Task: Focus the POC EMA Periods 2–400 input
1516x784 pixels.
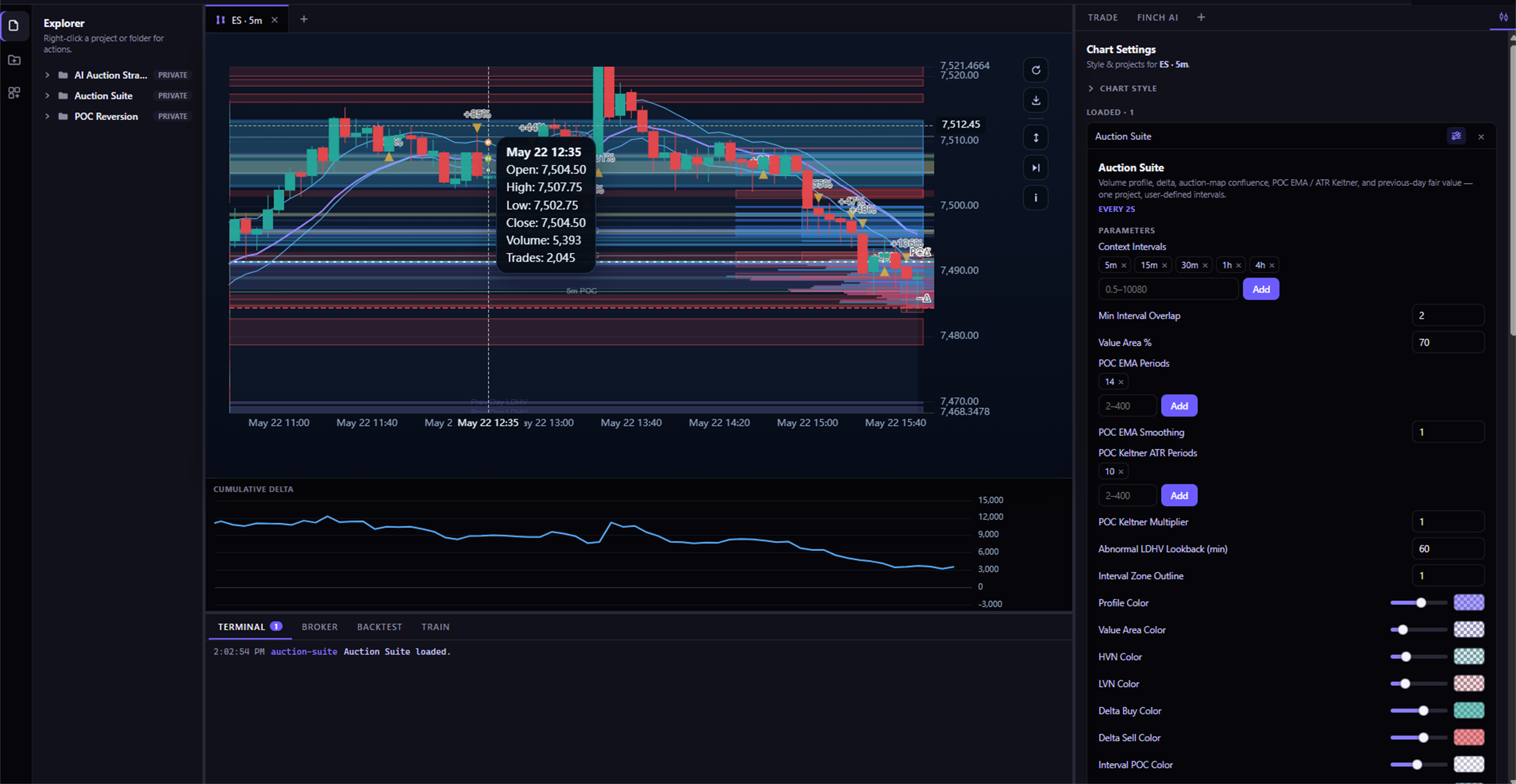Action: [x=1127, y=406]
